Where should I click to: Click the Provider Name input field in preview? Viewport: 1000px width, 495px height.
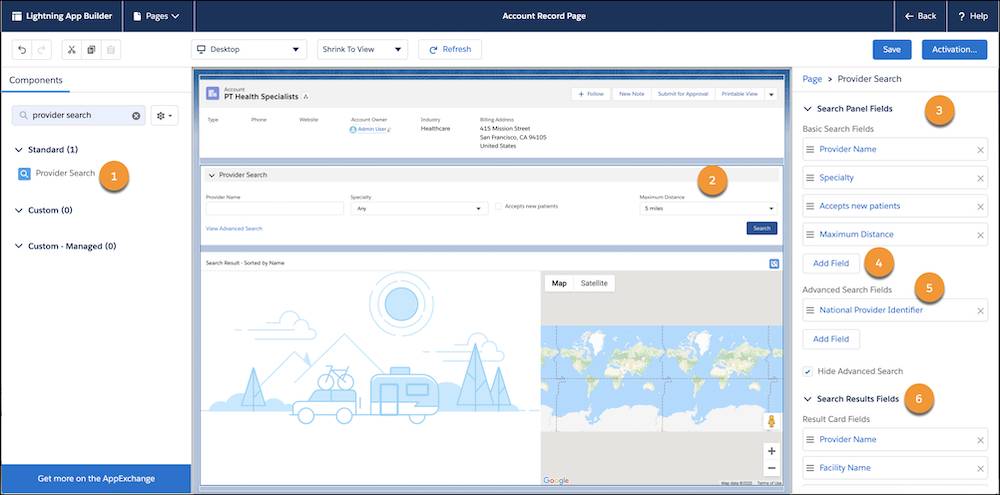tap(275, 209)
